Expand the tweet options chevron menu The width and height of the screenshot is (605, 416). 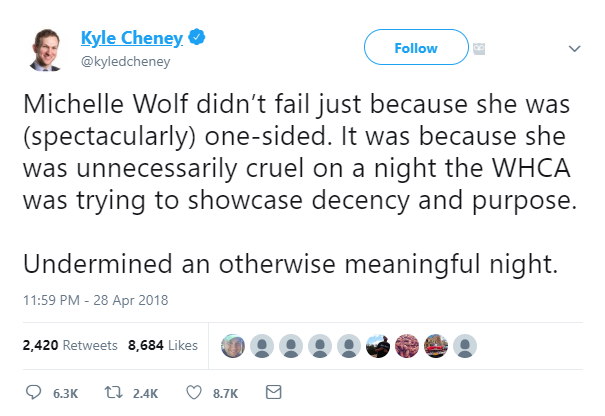(575, 49)
